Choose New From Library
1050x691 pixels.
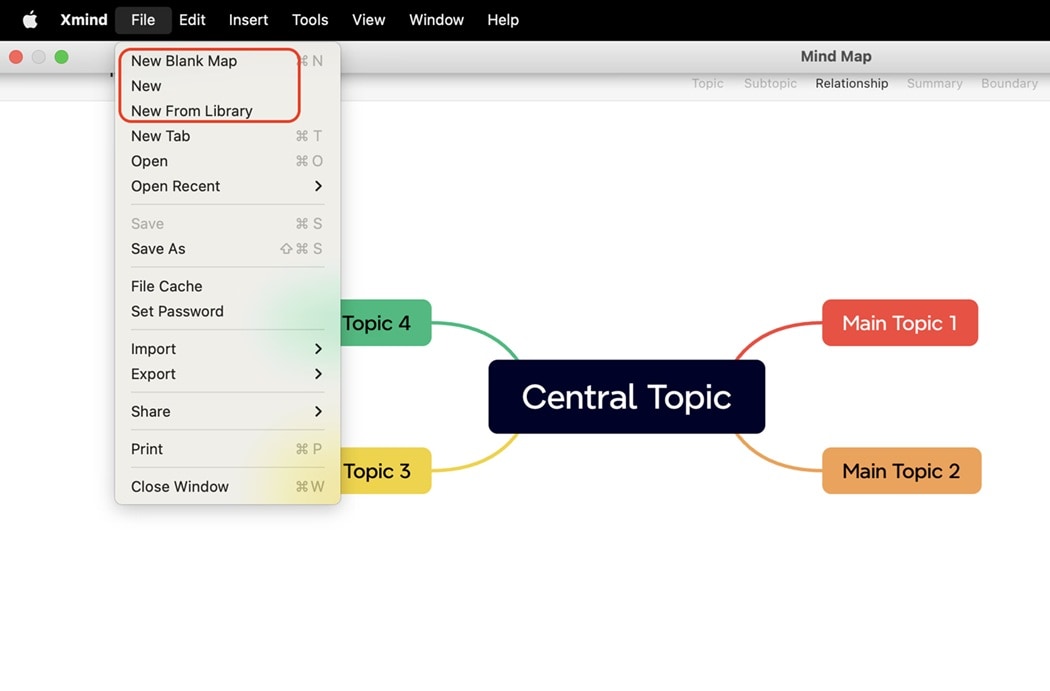(x=227, y=111)
